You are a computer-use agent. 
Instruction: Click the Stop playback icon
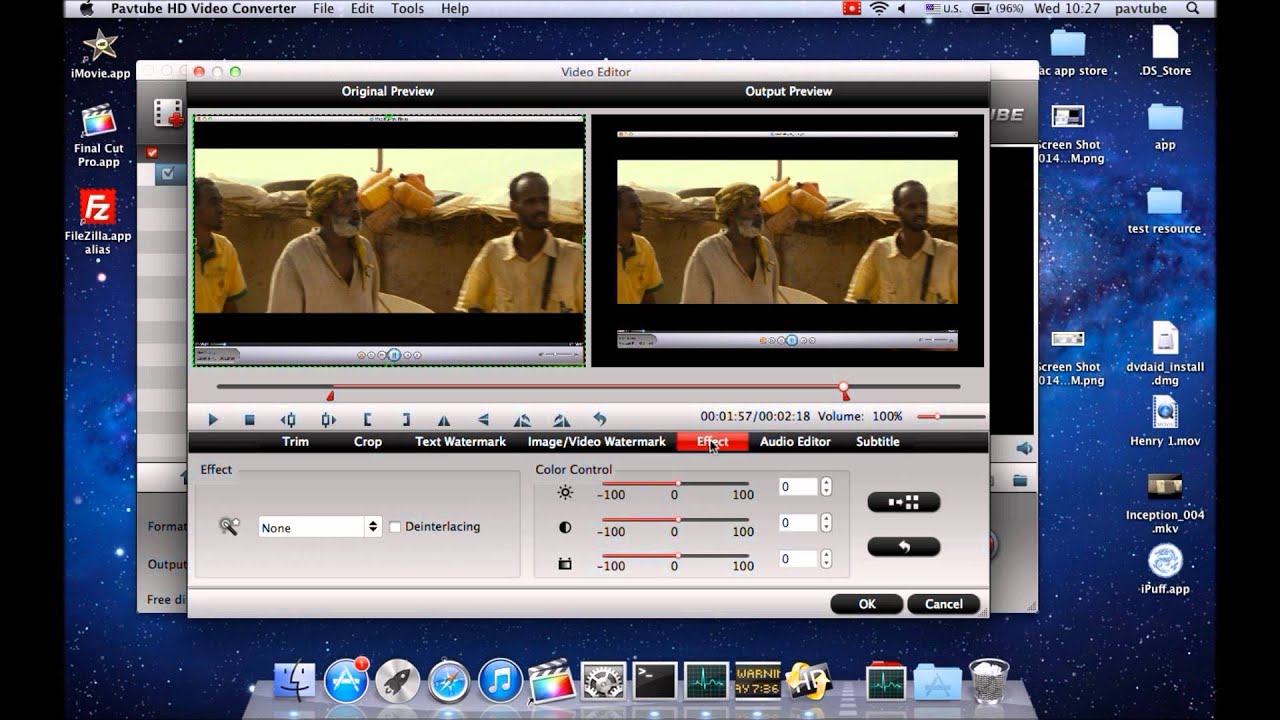click(x=250, y=420)
